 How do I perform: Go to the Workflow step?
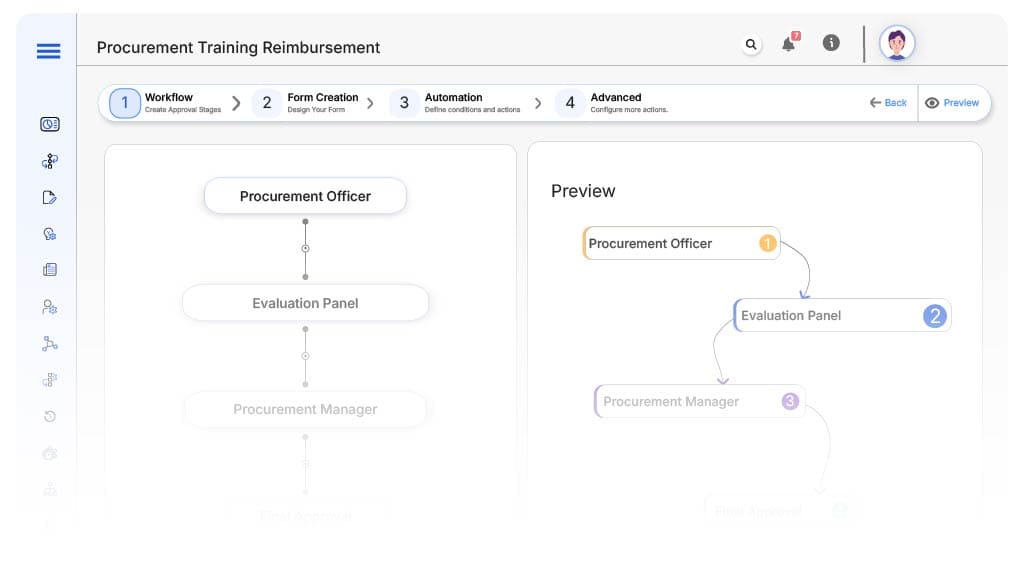point(168,103)
